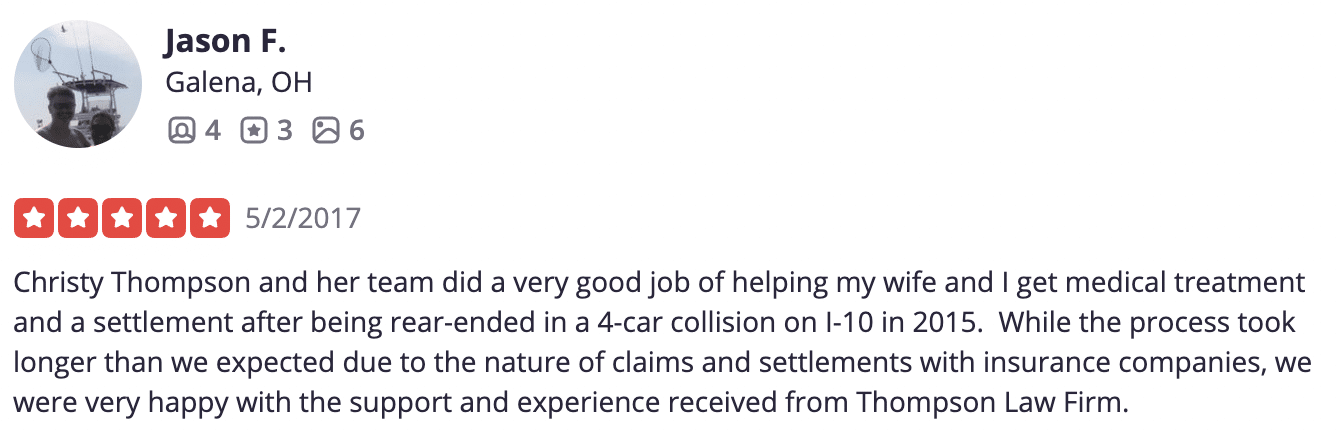Click the Galena, OH location text
This screenshot has height=442, width=1340.
pyautogui.click(x=238, y=83)
